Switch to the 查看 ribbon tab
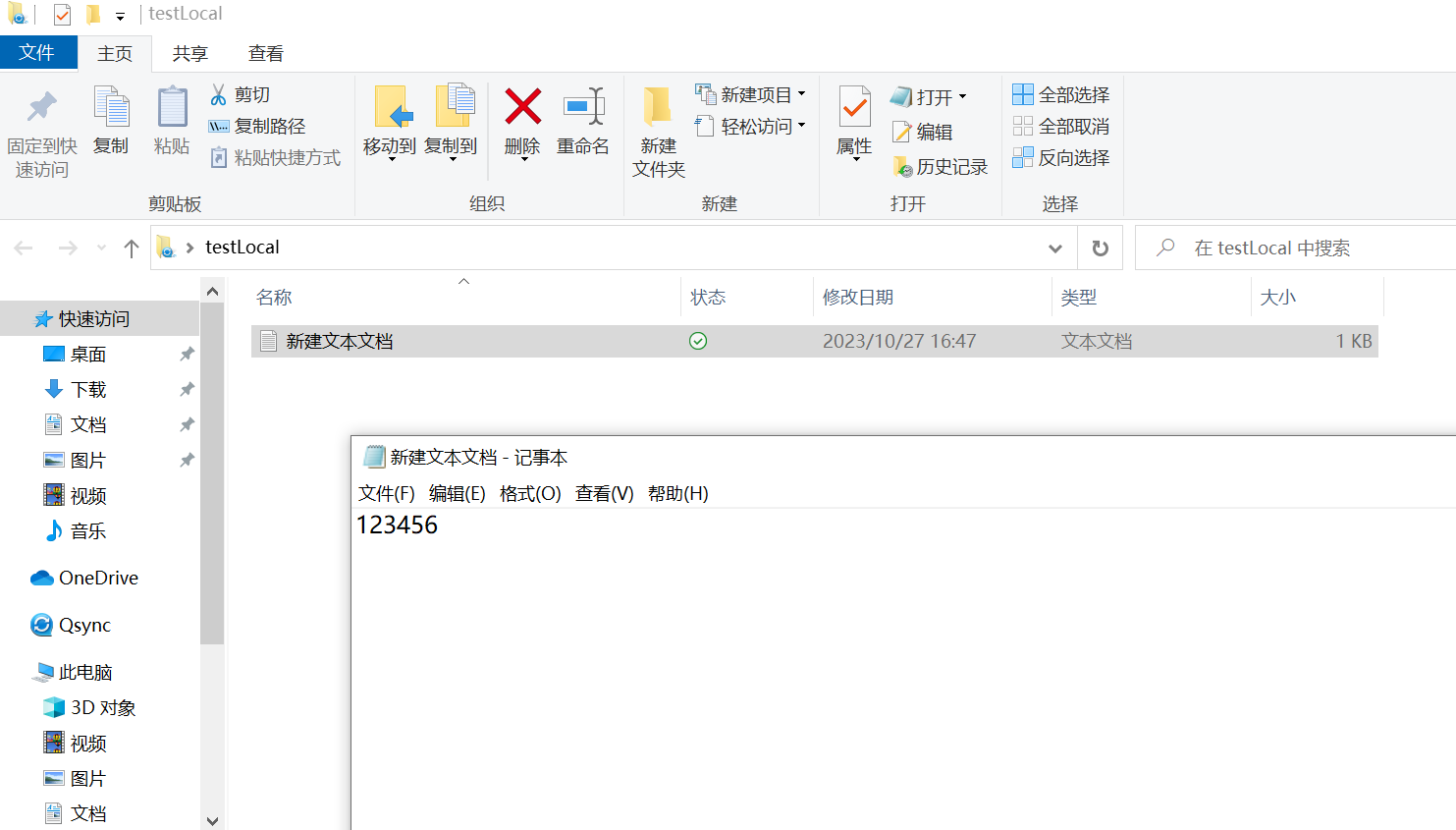1456x830 pixels. tap(266, 53)
